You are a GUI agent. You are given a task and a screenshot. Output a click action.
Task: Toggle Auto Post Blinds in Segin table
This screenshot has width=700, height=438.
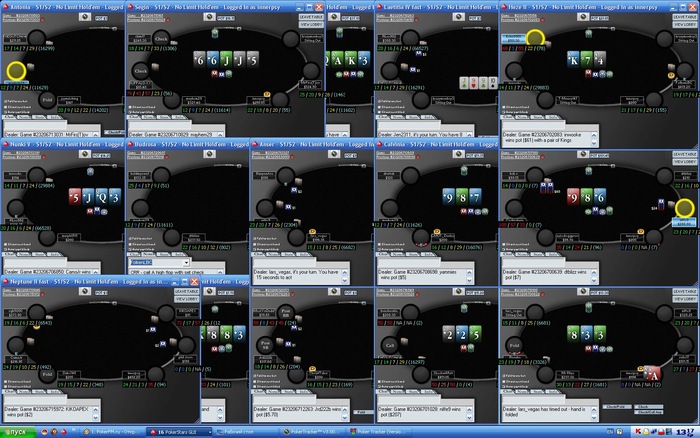click(130, 112)
